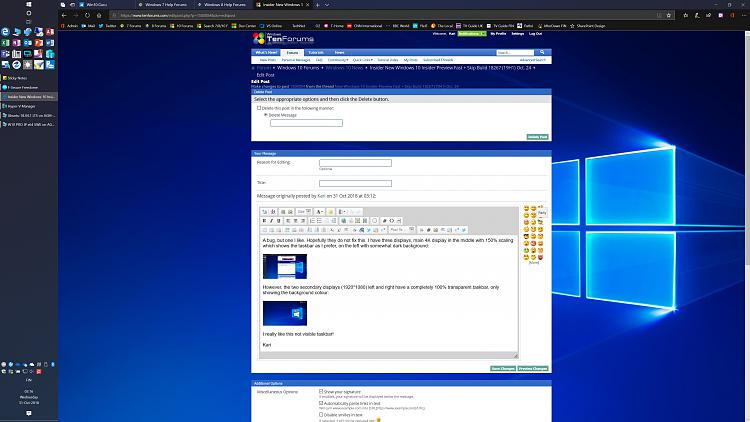Open a new browser tab with plus icon
This screenshot has width=750, height=422.
tap(317, 5)
